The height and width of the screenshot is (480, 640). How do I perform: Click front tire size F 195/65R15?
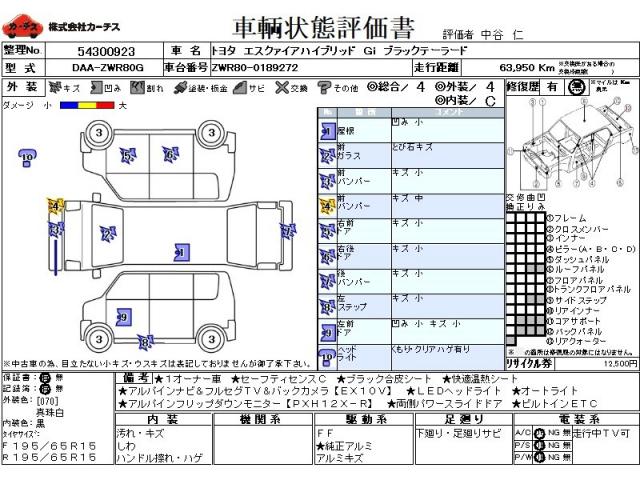tap(49, 446)
